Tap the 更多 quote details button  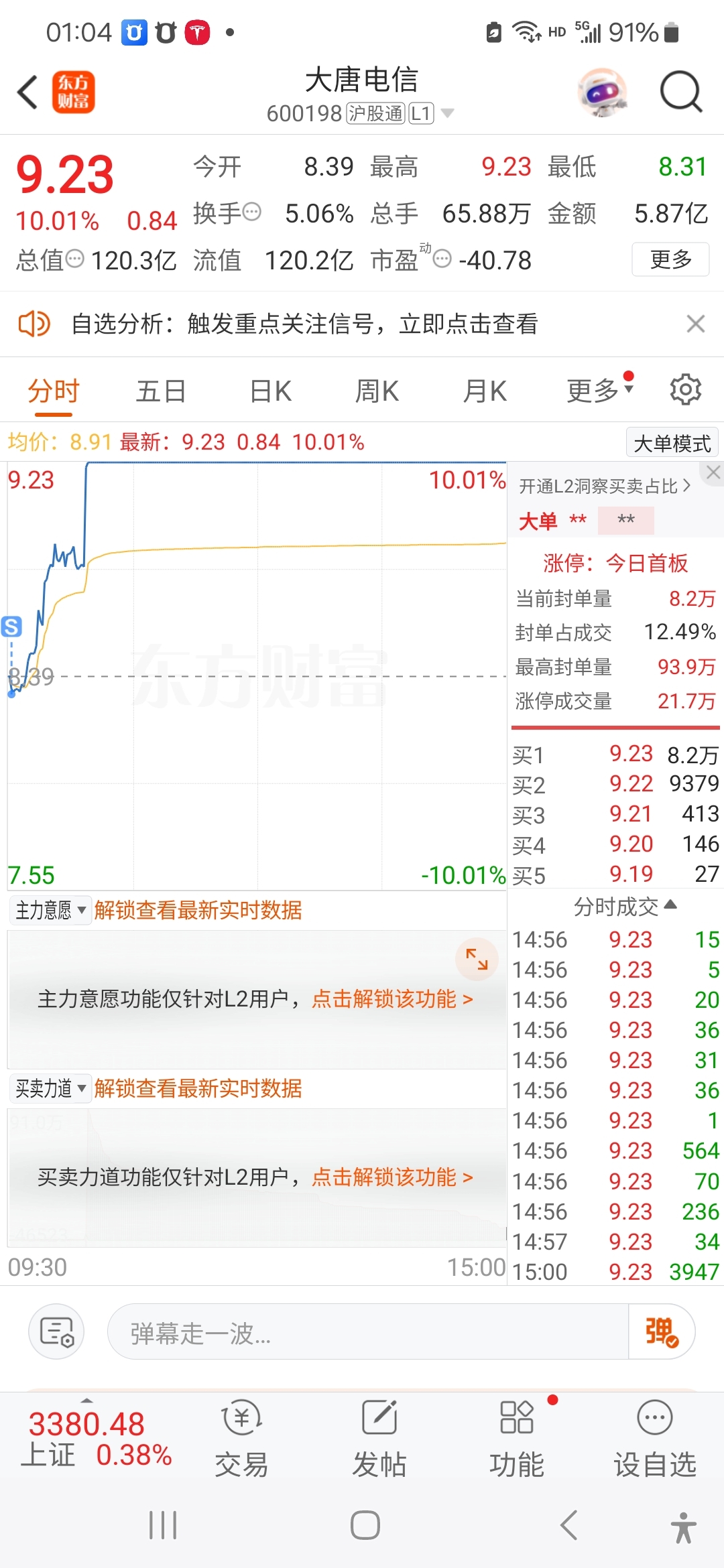670,259
